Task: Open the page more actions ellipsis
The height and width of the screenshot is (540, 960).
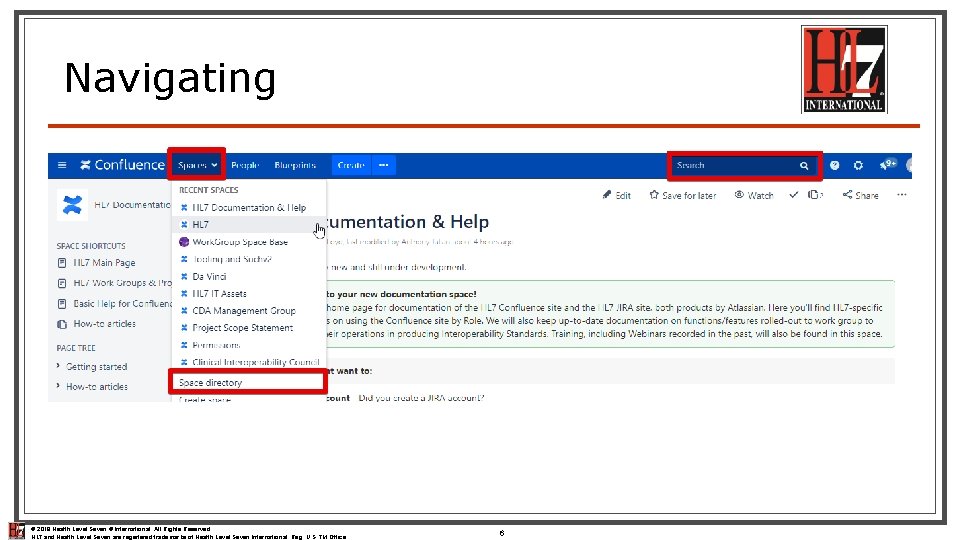Action: pyautogui.click(x=901, y=195)
